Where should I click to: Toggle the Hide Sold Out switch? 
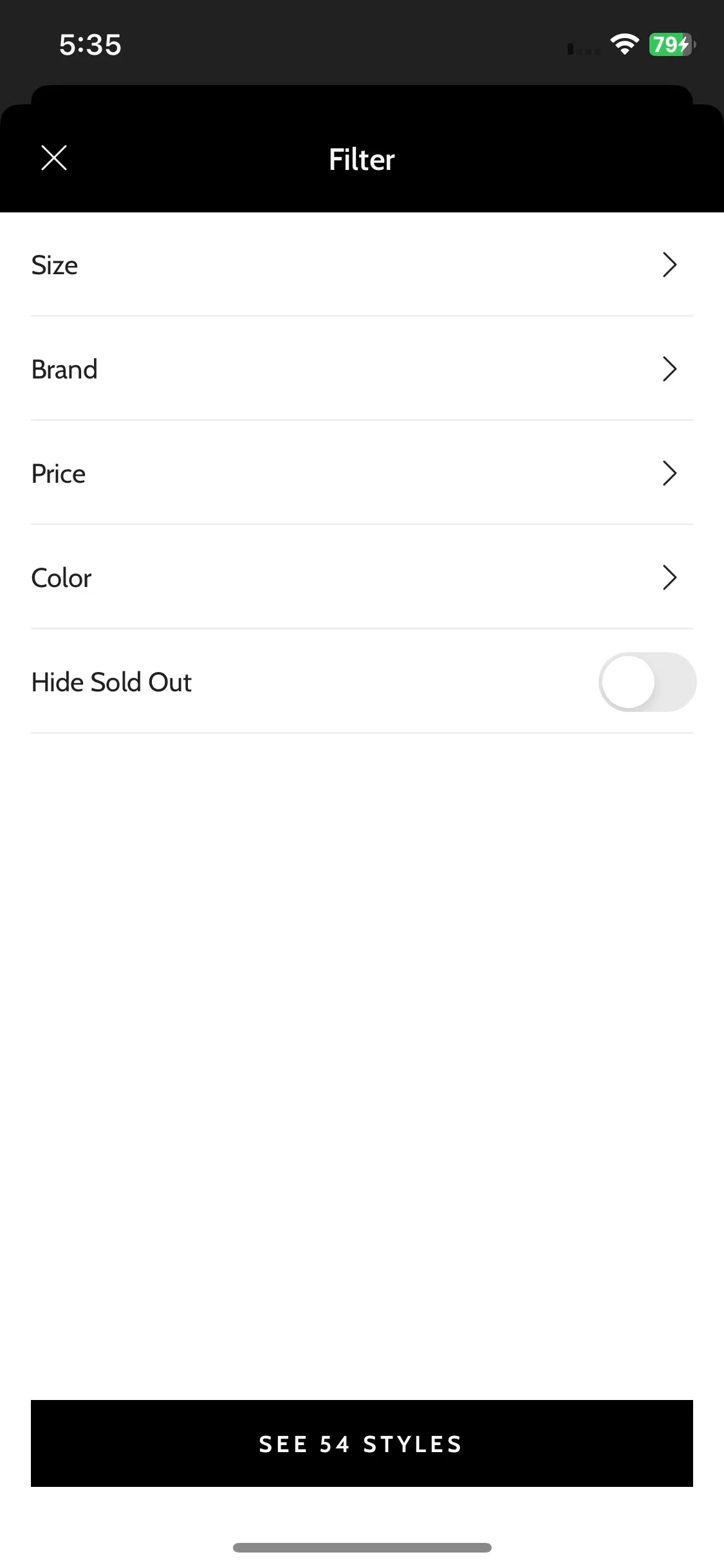point(647,682)
